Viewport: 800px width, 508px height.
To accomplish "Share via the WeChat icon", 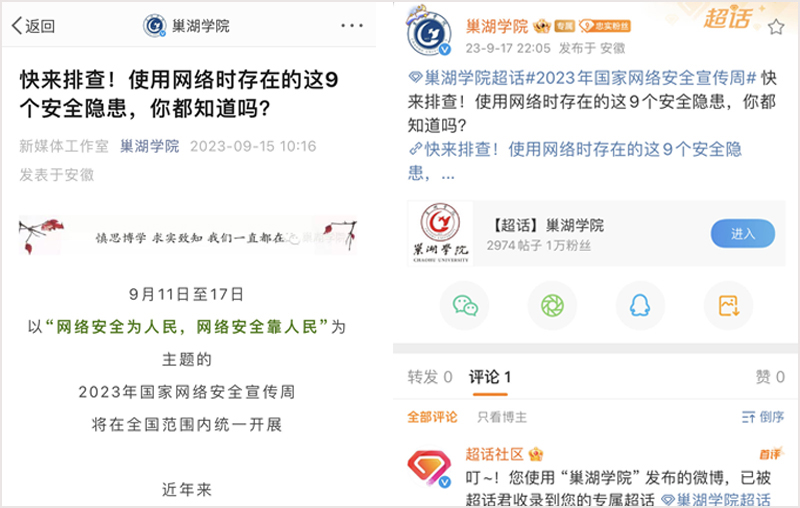I will click(x=465, y=306).
